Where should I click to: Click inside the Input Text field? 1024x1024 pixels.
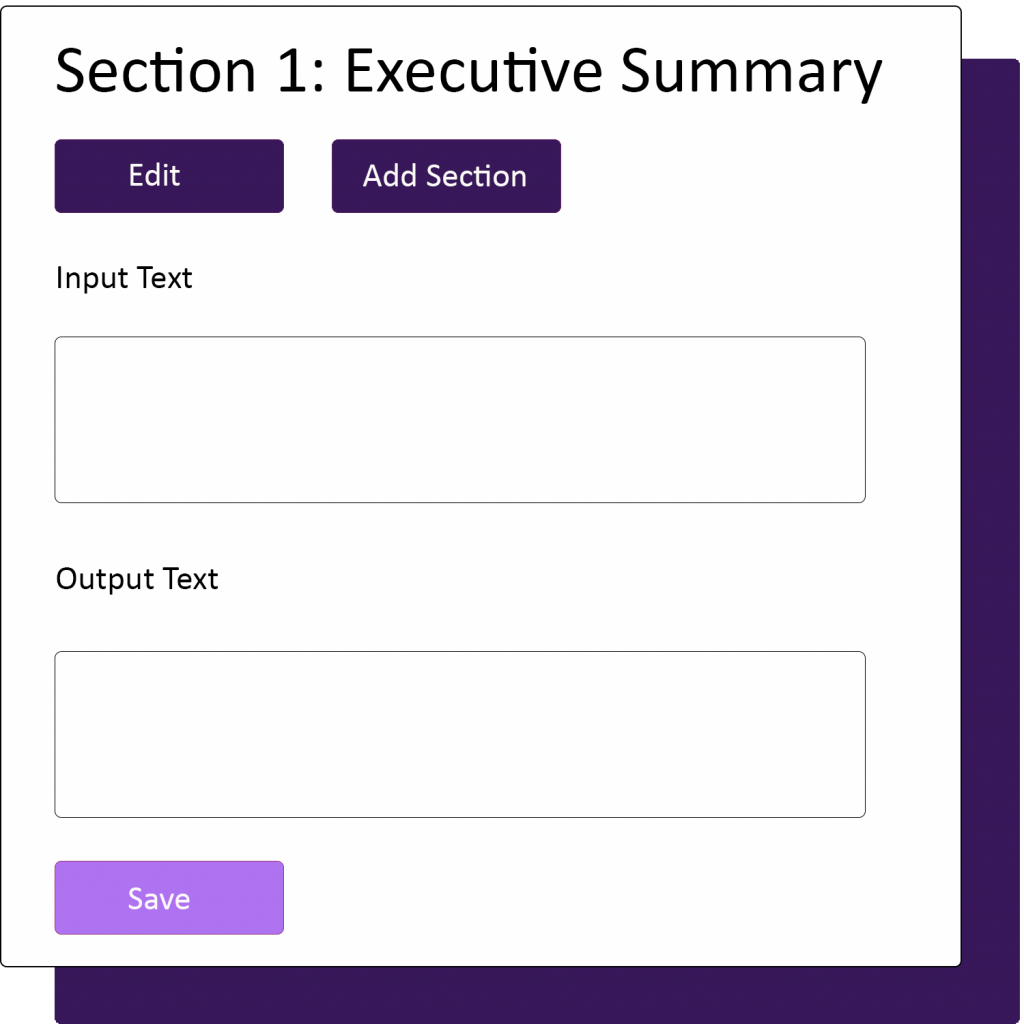[x=460, y=418]
